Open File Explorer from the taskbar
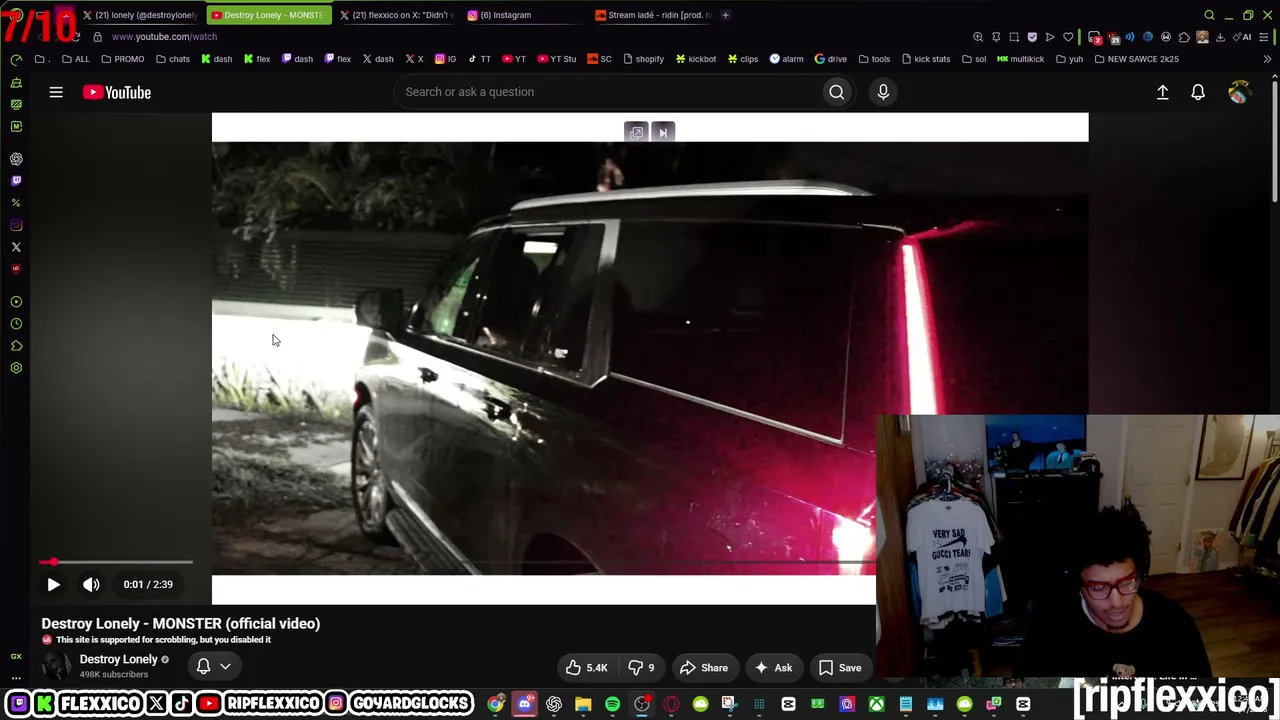Image resolution: width=1280 pixels, height=720 pixels. tap(583, 704)
